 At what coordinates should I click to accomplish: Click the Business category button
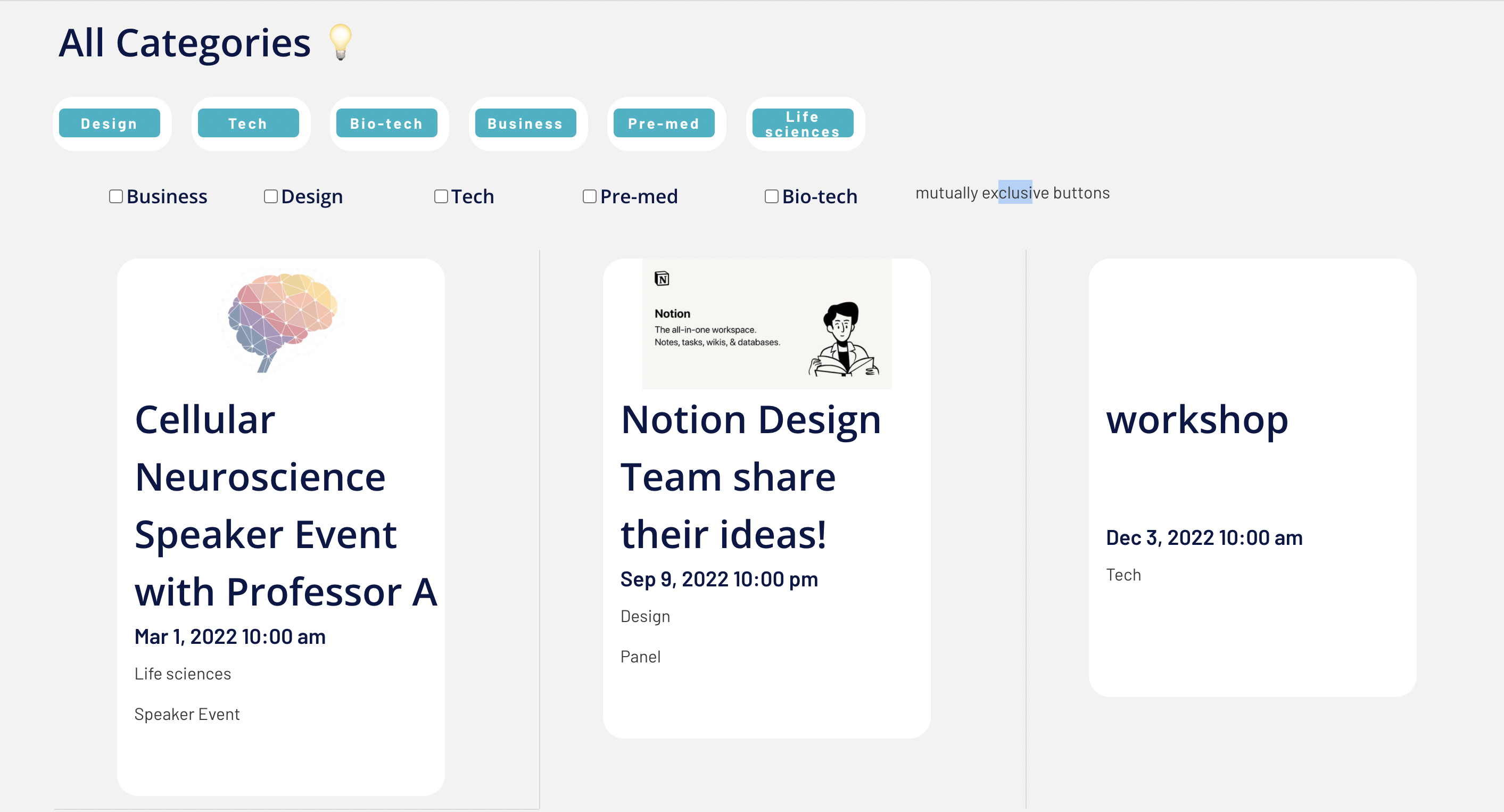(525, 124)
